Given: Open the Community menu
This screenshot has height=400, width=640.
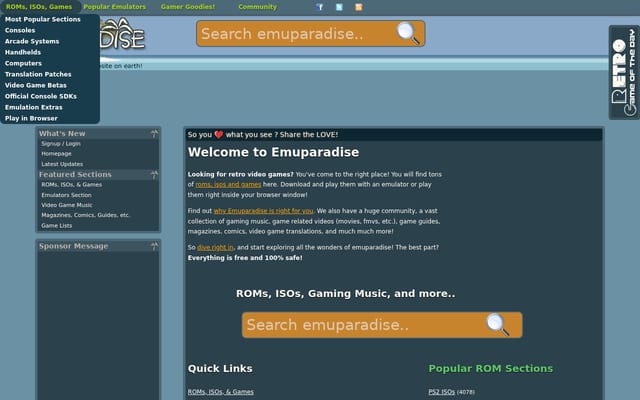Looking at the screenshot, I should pyautogui.click(x=258, y=7).
